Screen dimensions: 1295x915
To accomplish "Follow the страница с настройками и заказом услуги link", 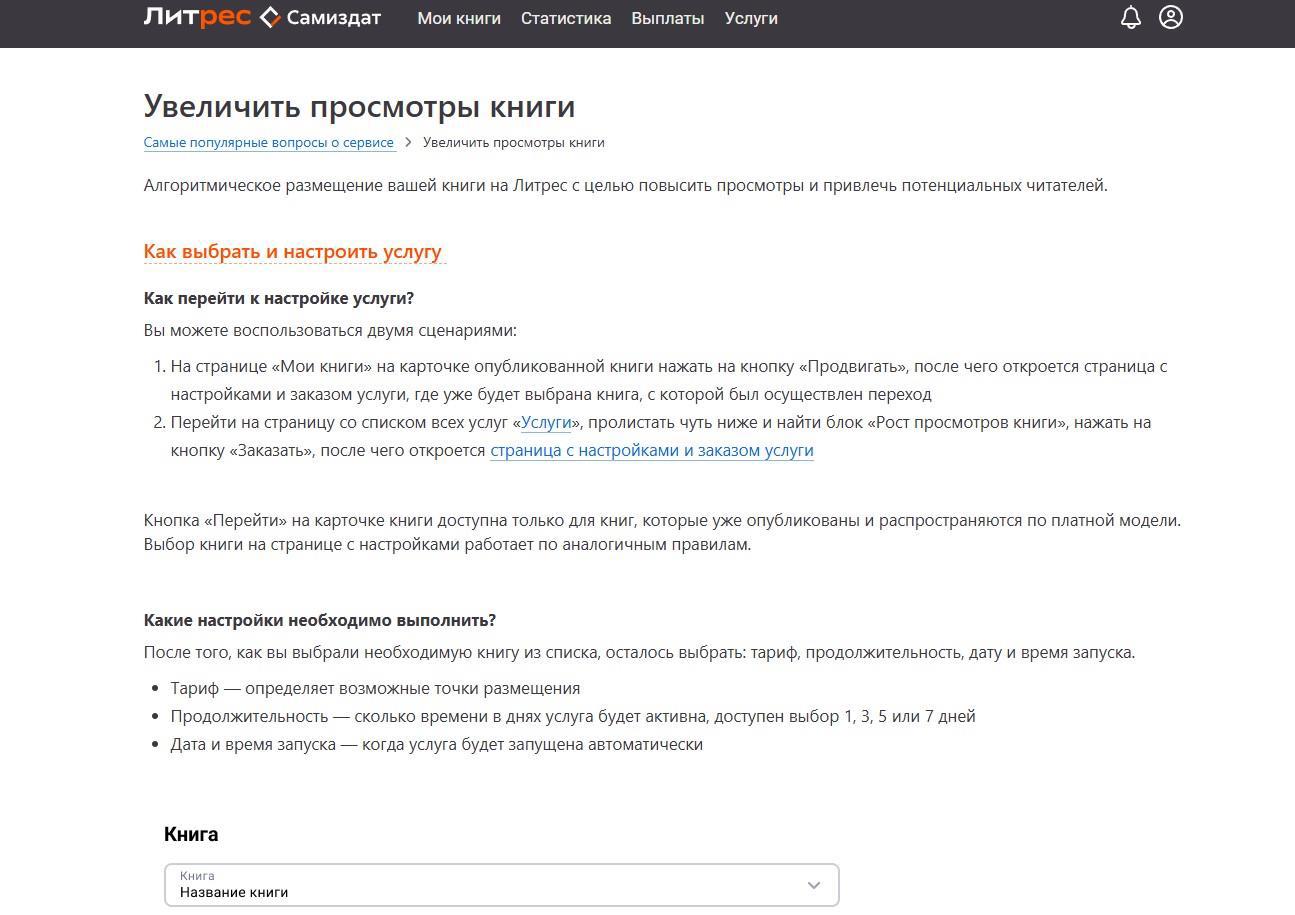I will [652, 450].
